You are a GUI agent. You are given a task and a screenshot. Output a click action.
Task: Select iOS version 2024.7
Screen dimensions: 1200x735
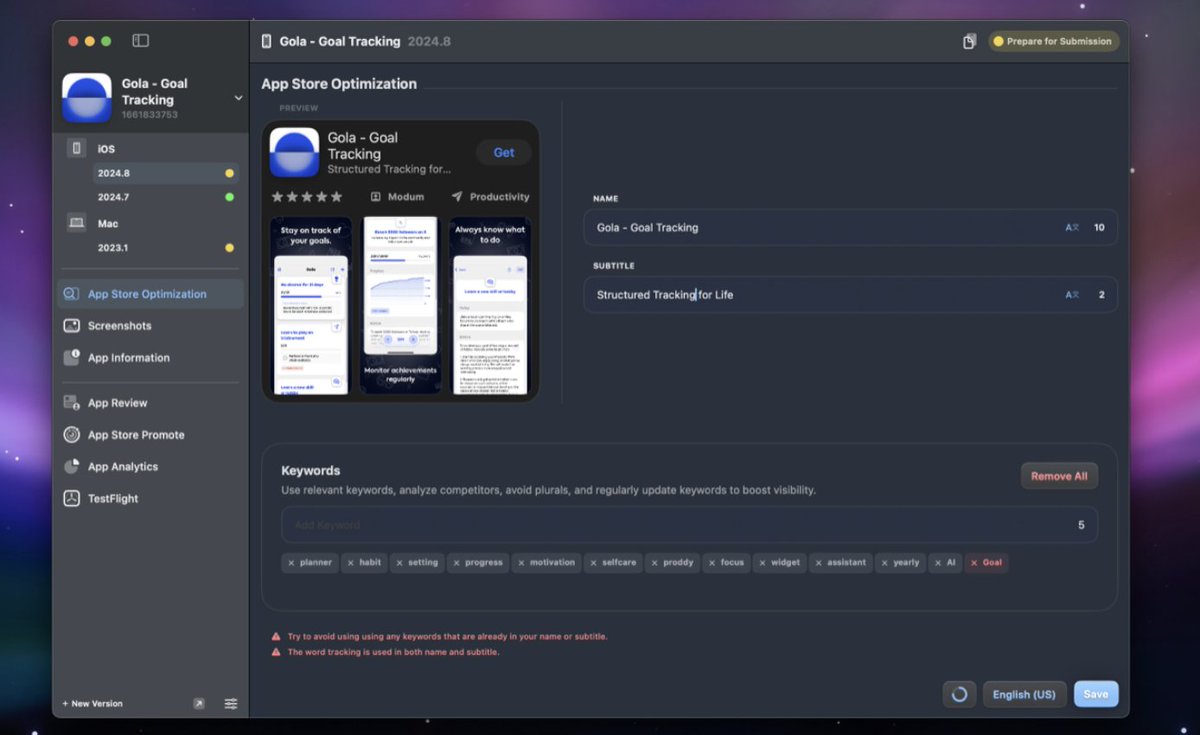[x=166, y=197]
